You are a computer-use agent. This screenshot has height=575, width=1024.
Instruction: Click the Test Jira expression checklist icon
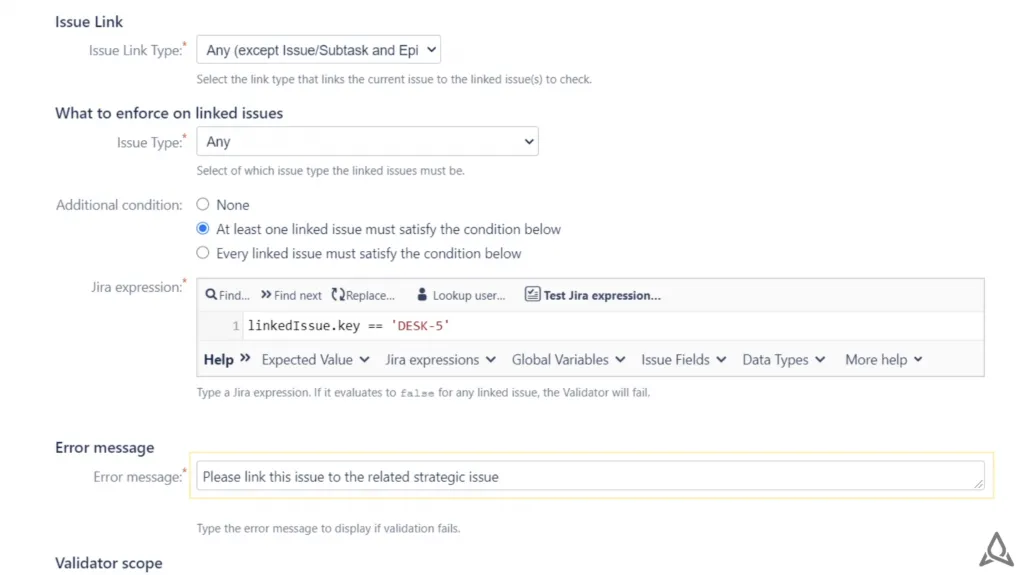pos(532,295)
